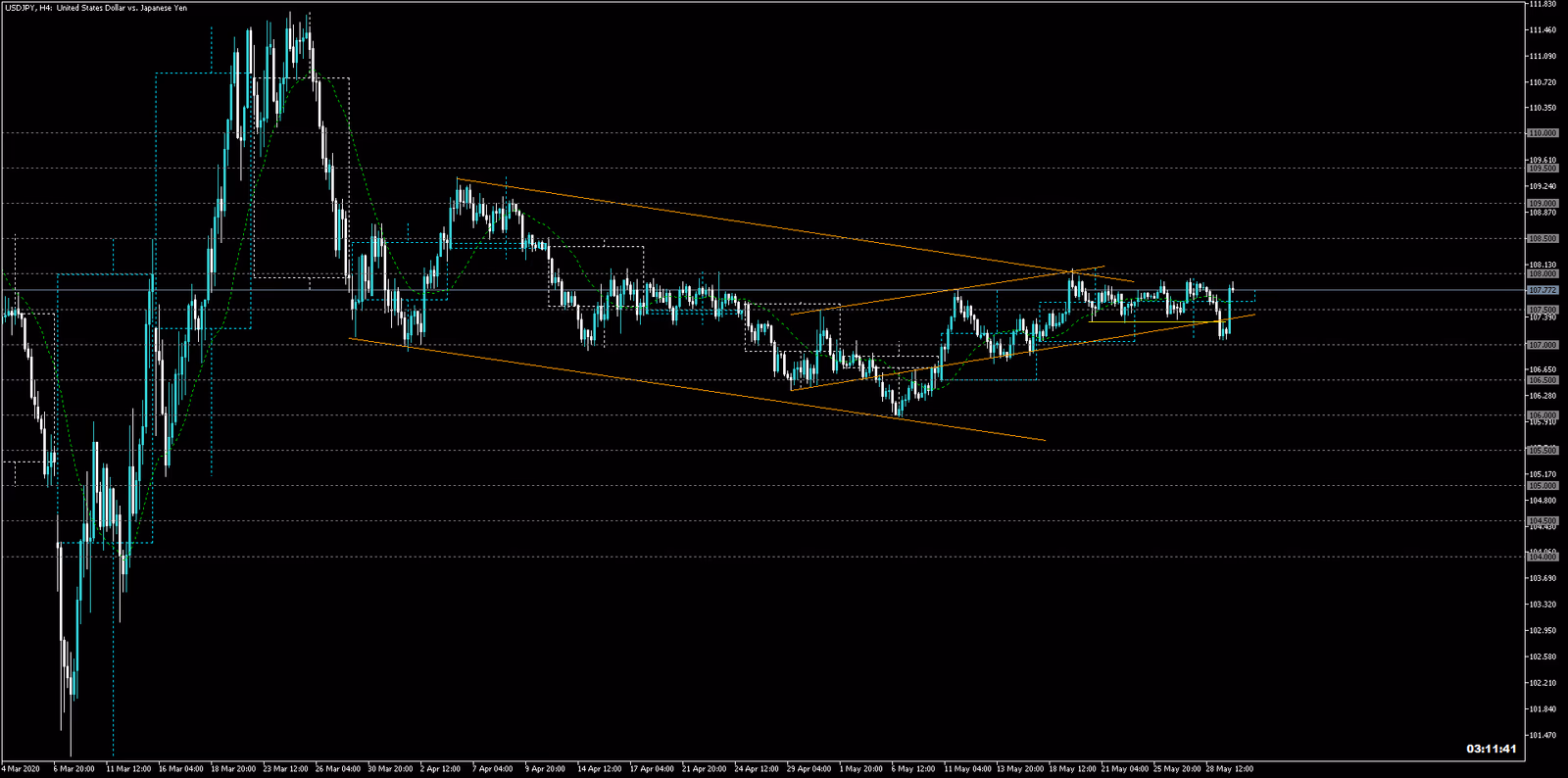
Task: Click the 106.500 price level label
Action: point(1543,380)
